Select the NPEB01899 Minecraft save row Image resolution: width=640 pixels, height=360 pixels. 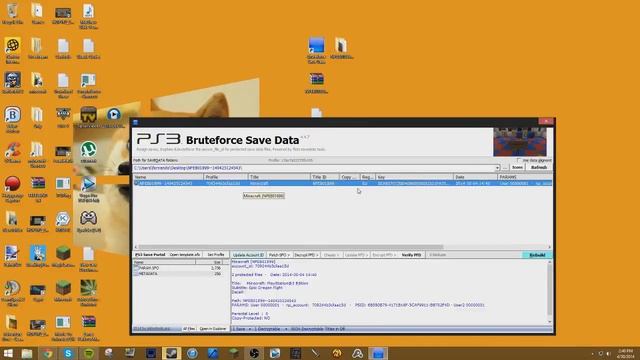pyautogui.click(x=342, y=183)
